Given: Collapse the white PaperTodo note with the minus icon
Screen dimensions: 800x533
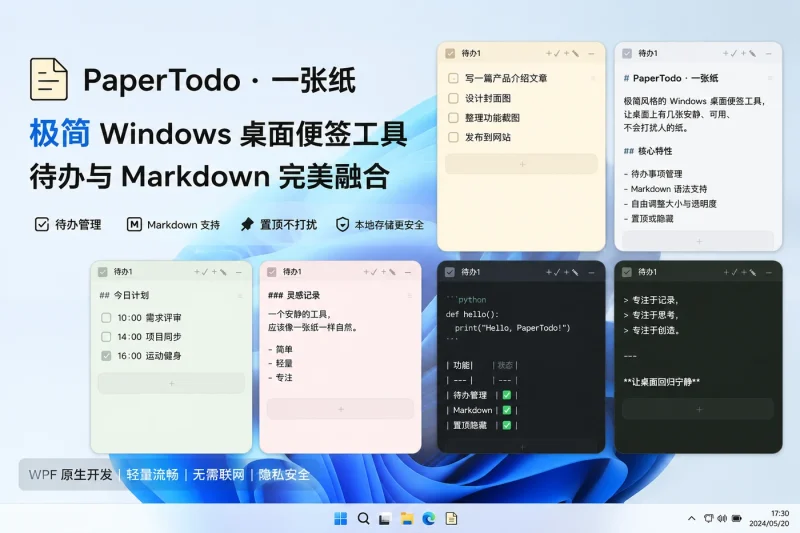Looking at the screenshot, I should click(768, 54).
